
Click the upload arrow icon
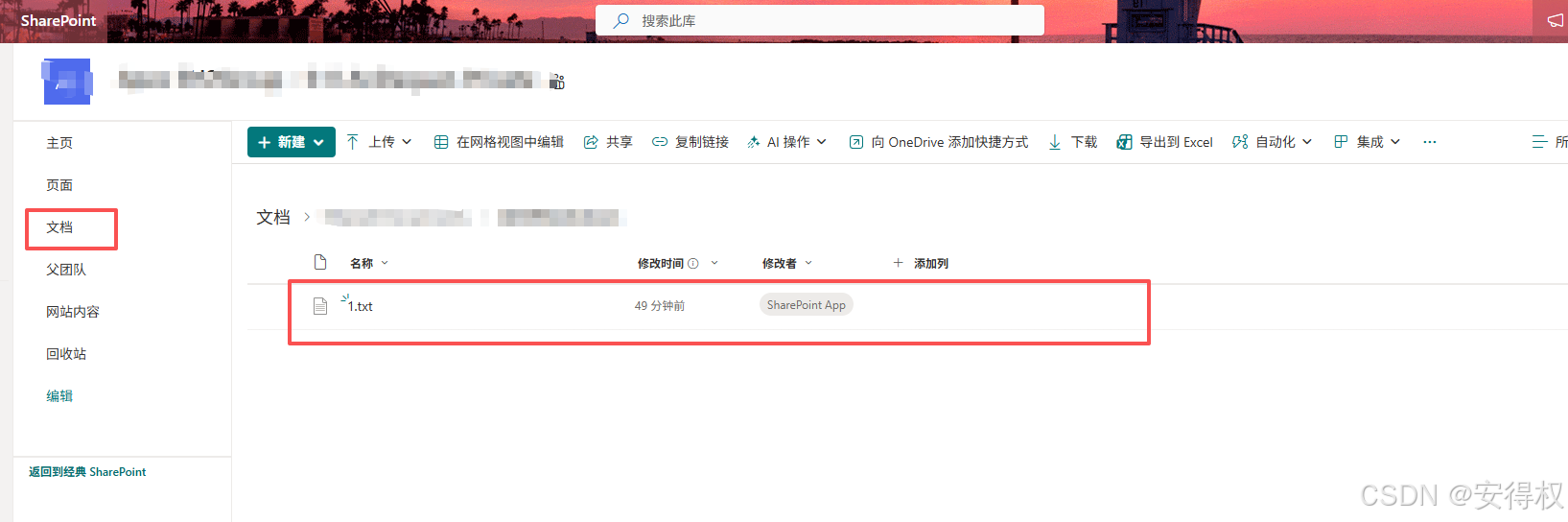[353, 142]
